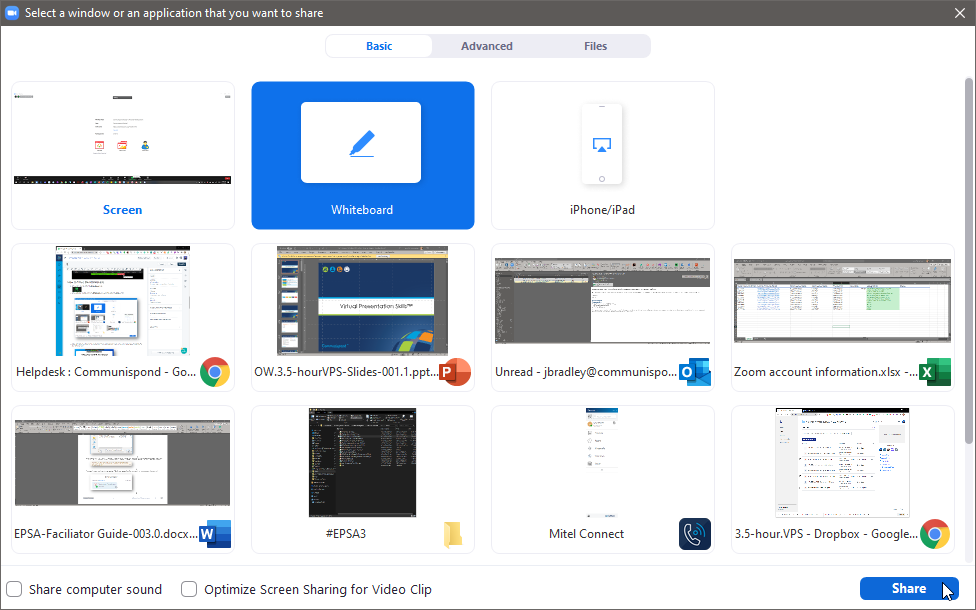Image resolution: width=976 pixels, height=610 pixels.
Task: Click 'Unread - jbradley@communispo...' label text
Action: point(586,372)
